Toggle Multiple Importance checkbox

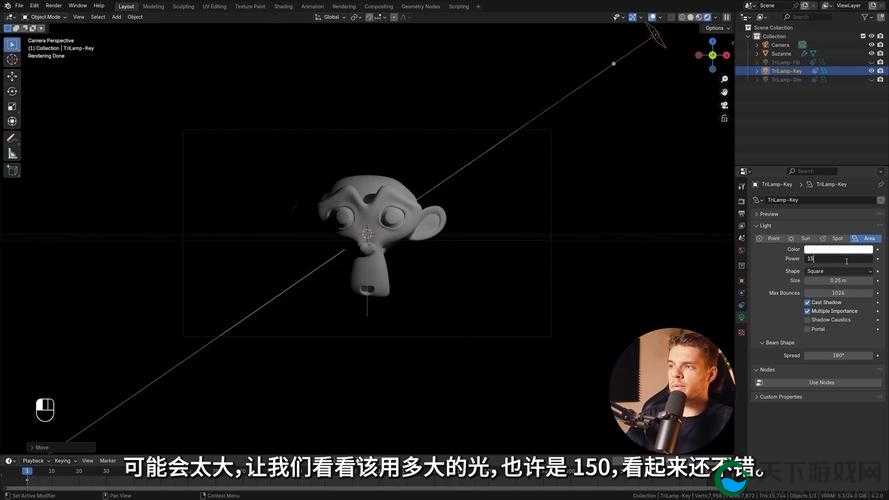point(807,311)
